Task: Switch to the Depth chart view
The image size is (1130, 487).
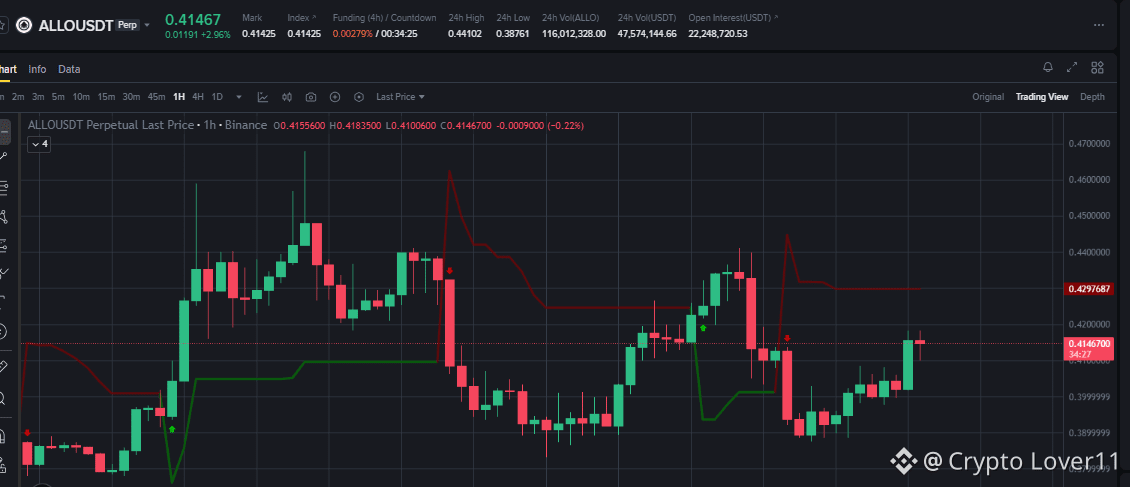Action: click(x=1092, y=97)
